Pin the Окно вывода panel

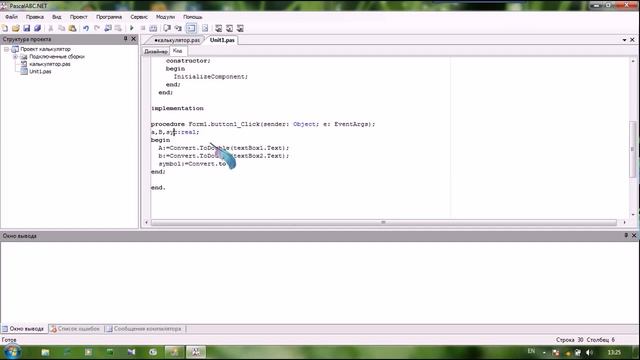[x=626, y=236]
